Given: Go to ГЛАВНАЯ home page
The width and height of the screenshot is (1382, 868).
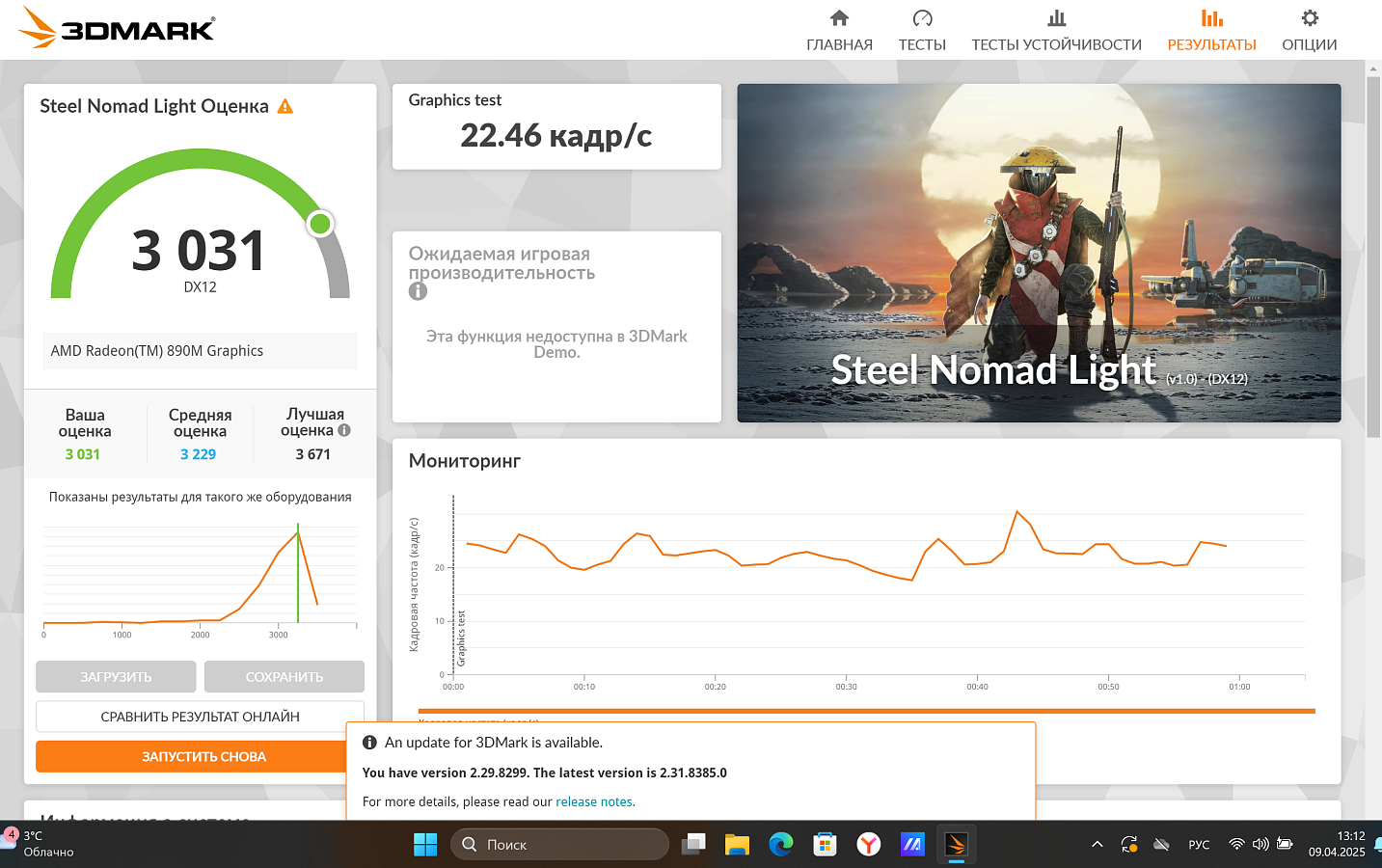Looking at the screenshot, I should coord(839,30).
